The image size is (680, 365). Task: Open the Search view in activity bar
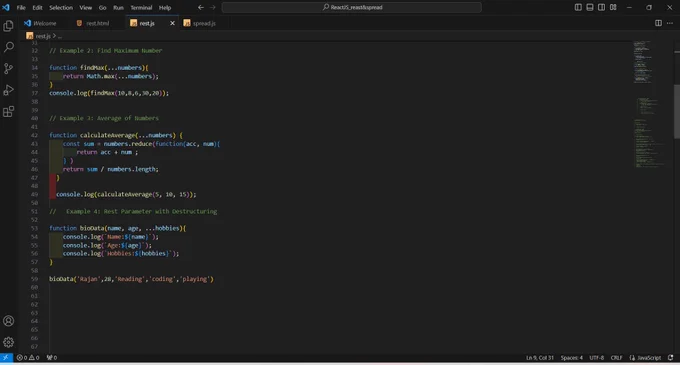pyautogui.click(x=8, y=47)
